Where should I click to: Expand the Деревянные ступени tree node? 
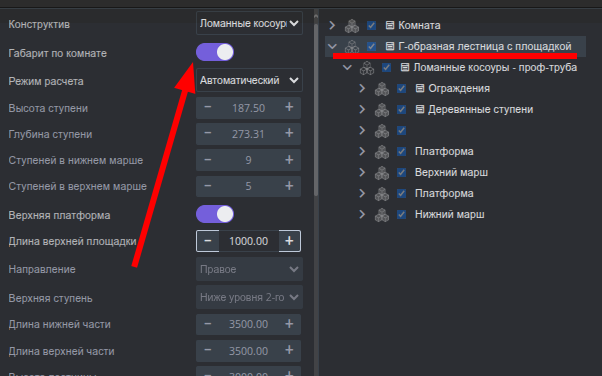pyautogui.click(x=362, y=109)
